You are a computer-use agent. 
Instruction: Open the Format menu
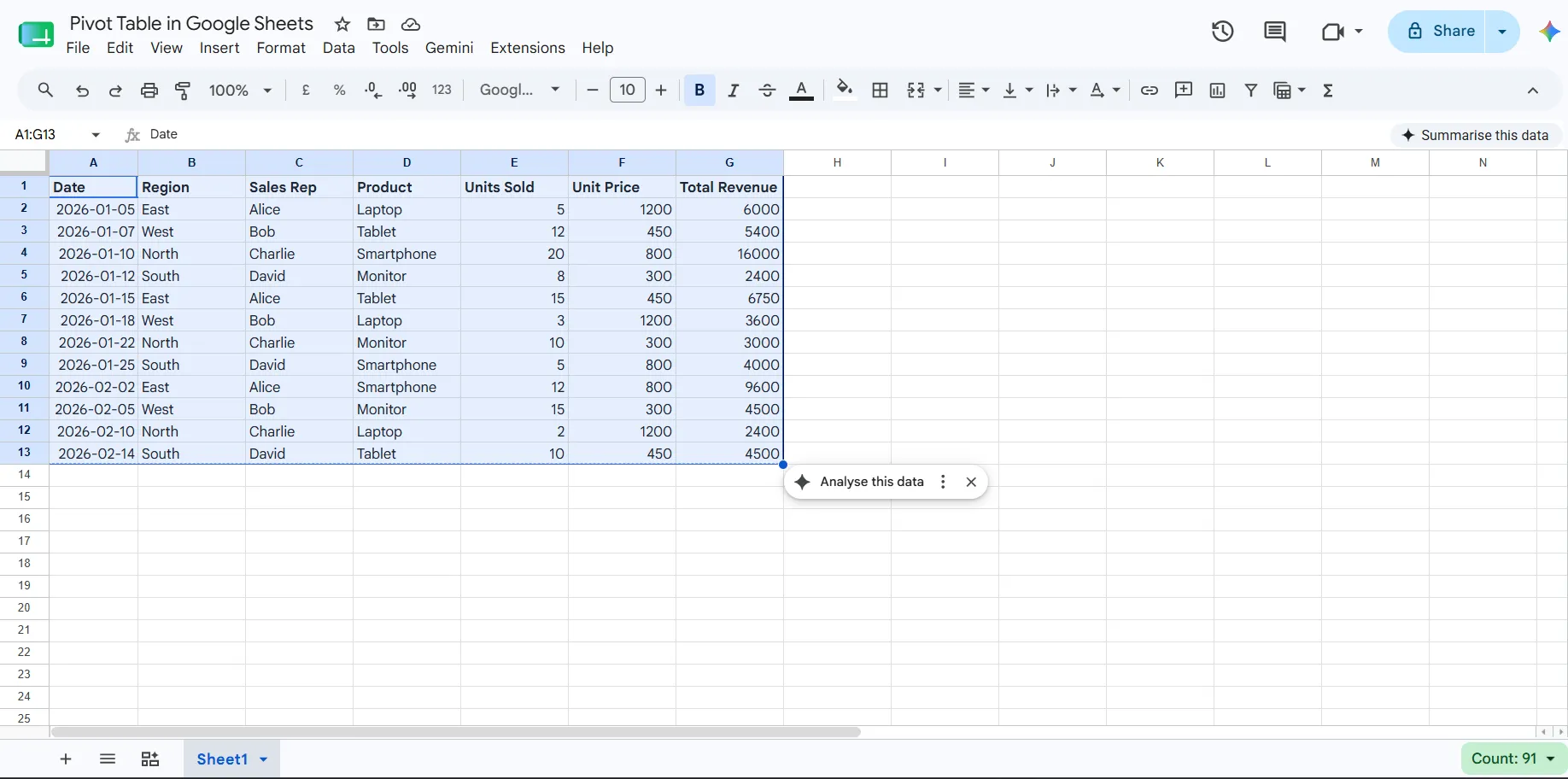281,48
